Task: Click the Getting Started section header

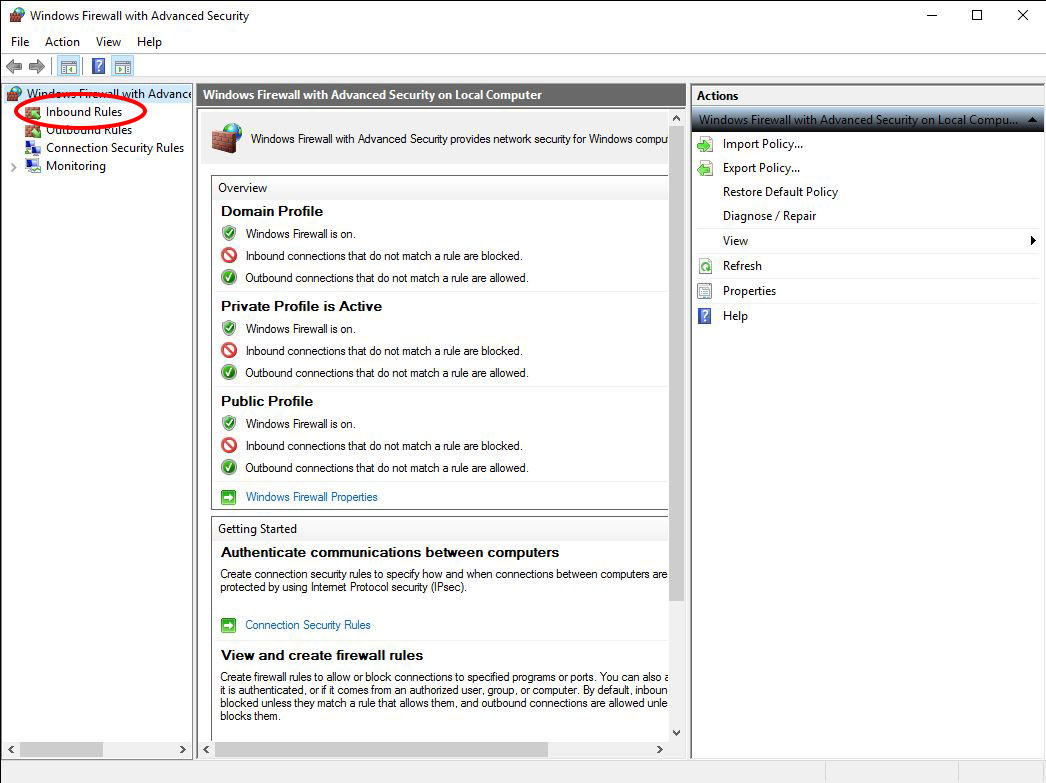Action: pos(257,529)
